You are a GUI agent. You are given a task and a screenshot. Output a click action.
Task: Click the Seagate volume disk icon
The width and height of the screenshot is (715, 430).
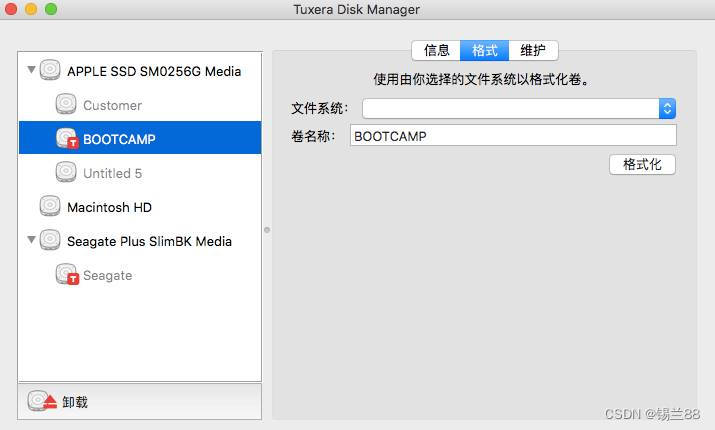pos(67,274)
